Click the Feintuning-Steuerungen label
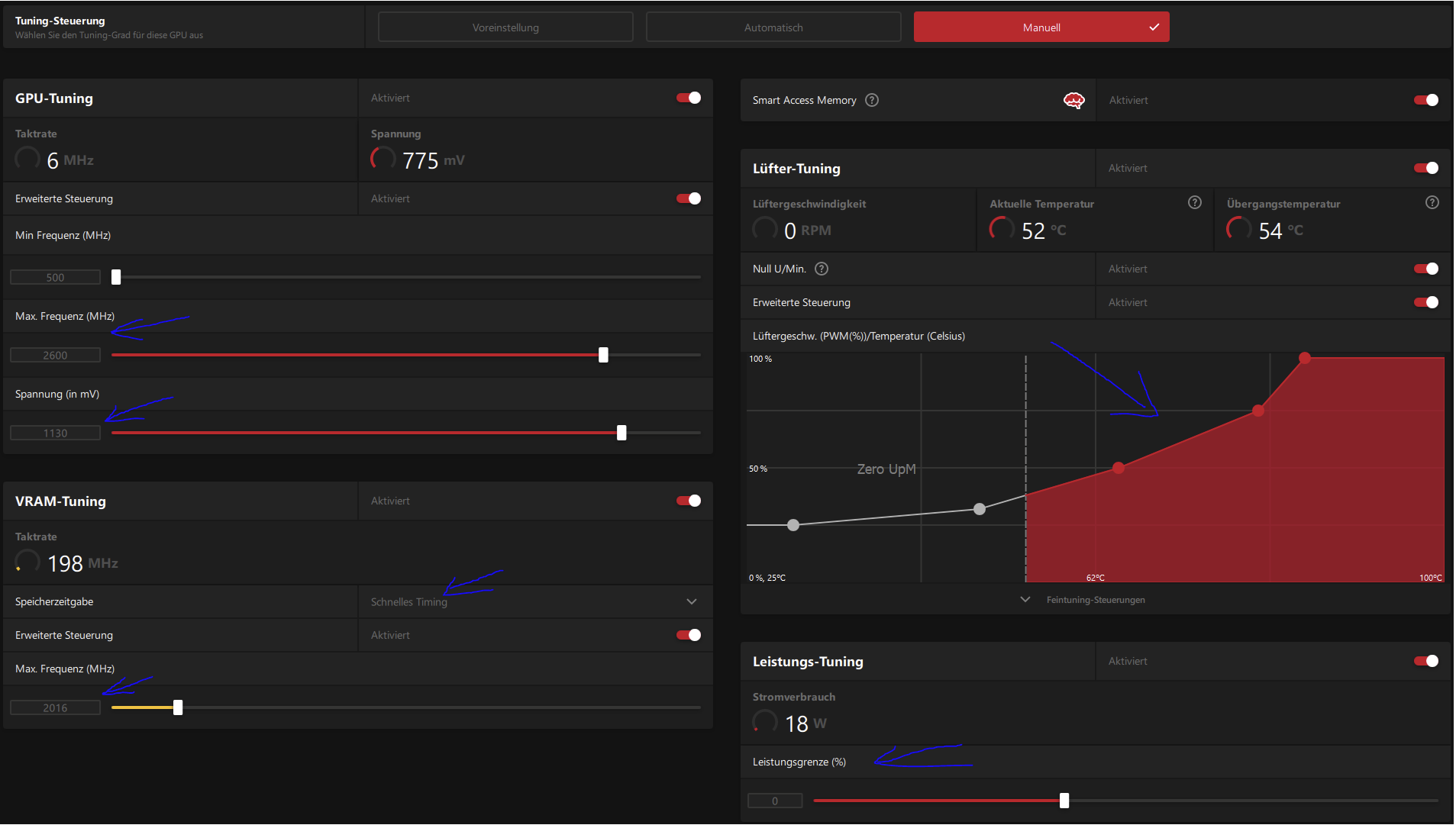The width and height of the screenshot is (1456, 825). (x=1096, y=600)
